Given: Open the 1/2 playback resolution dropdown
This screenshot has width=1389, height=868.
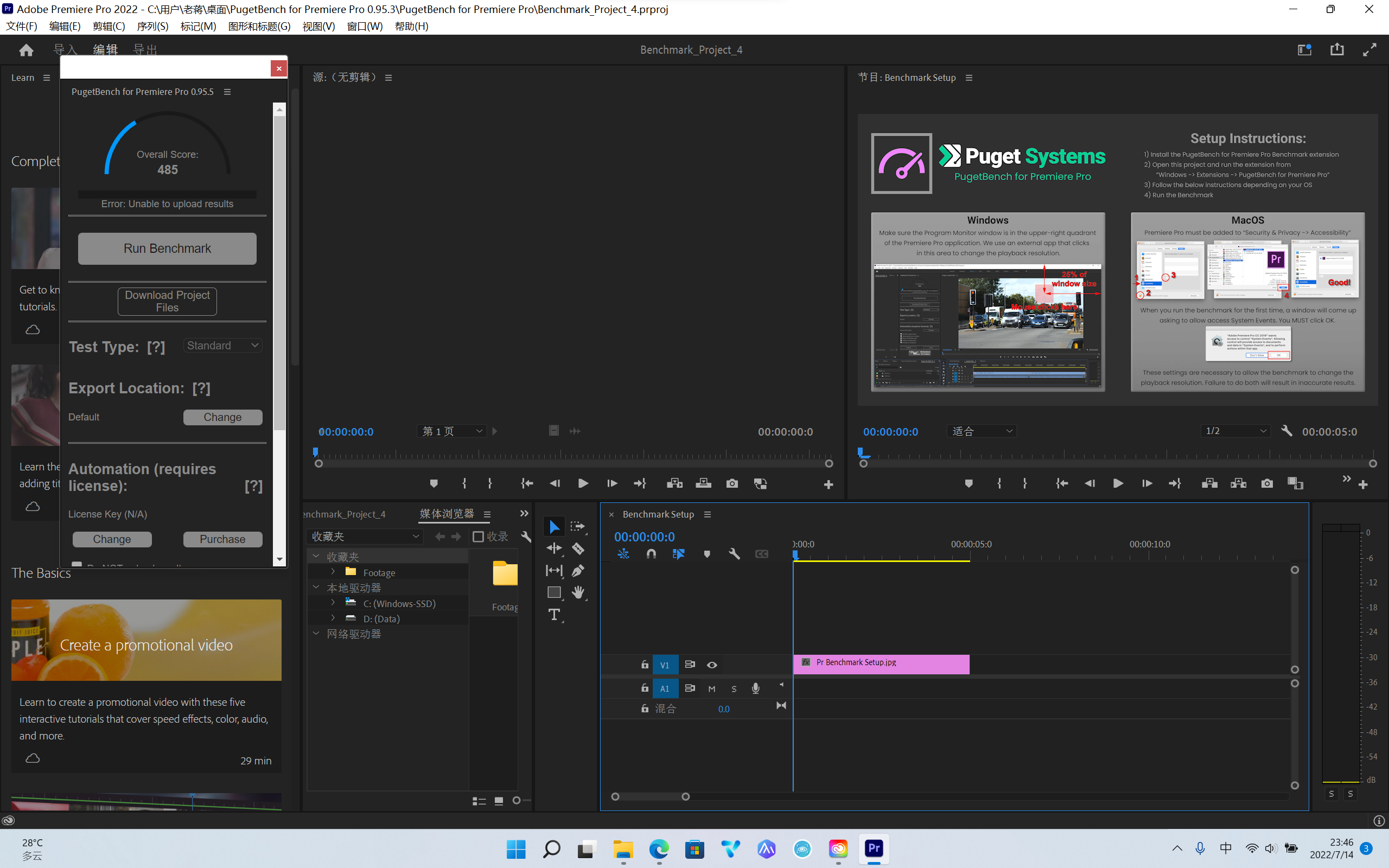Looking at the screenshot, I should click(x=1237, y=431).
